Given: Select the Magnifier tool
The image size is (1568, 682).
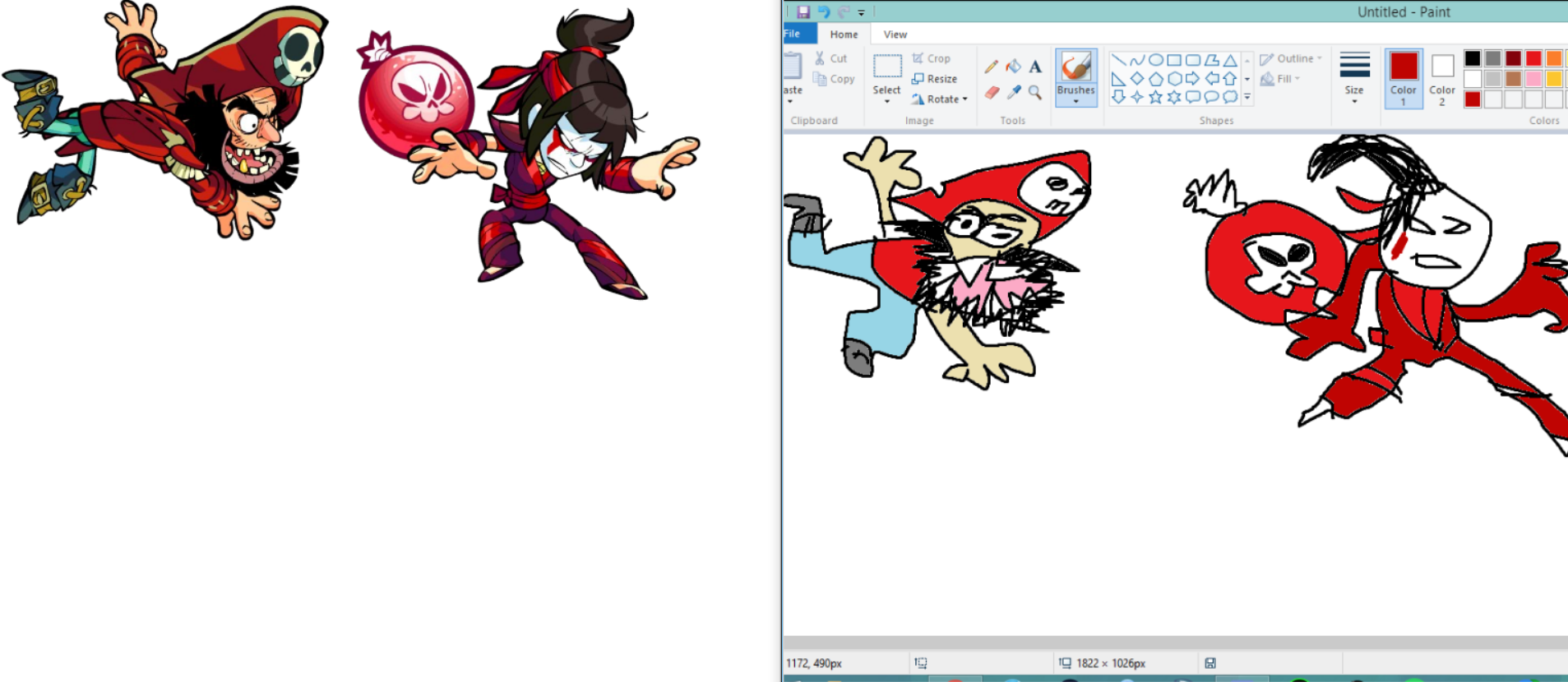Looking at the screenshot, I should pyautogui.click(x=1035, y=93).
